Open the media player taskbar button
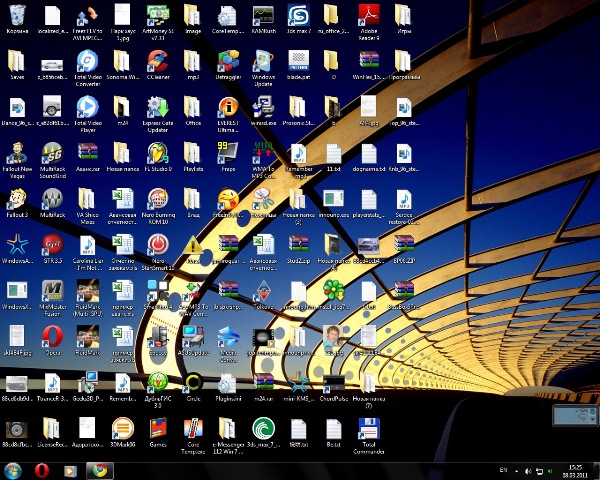This screenshot has width=600, height=480. pos(70,471)
